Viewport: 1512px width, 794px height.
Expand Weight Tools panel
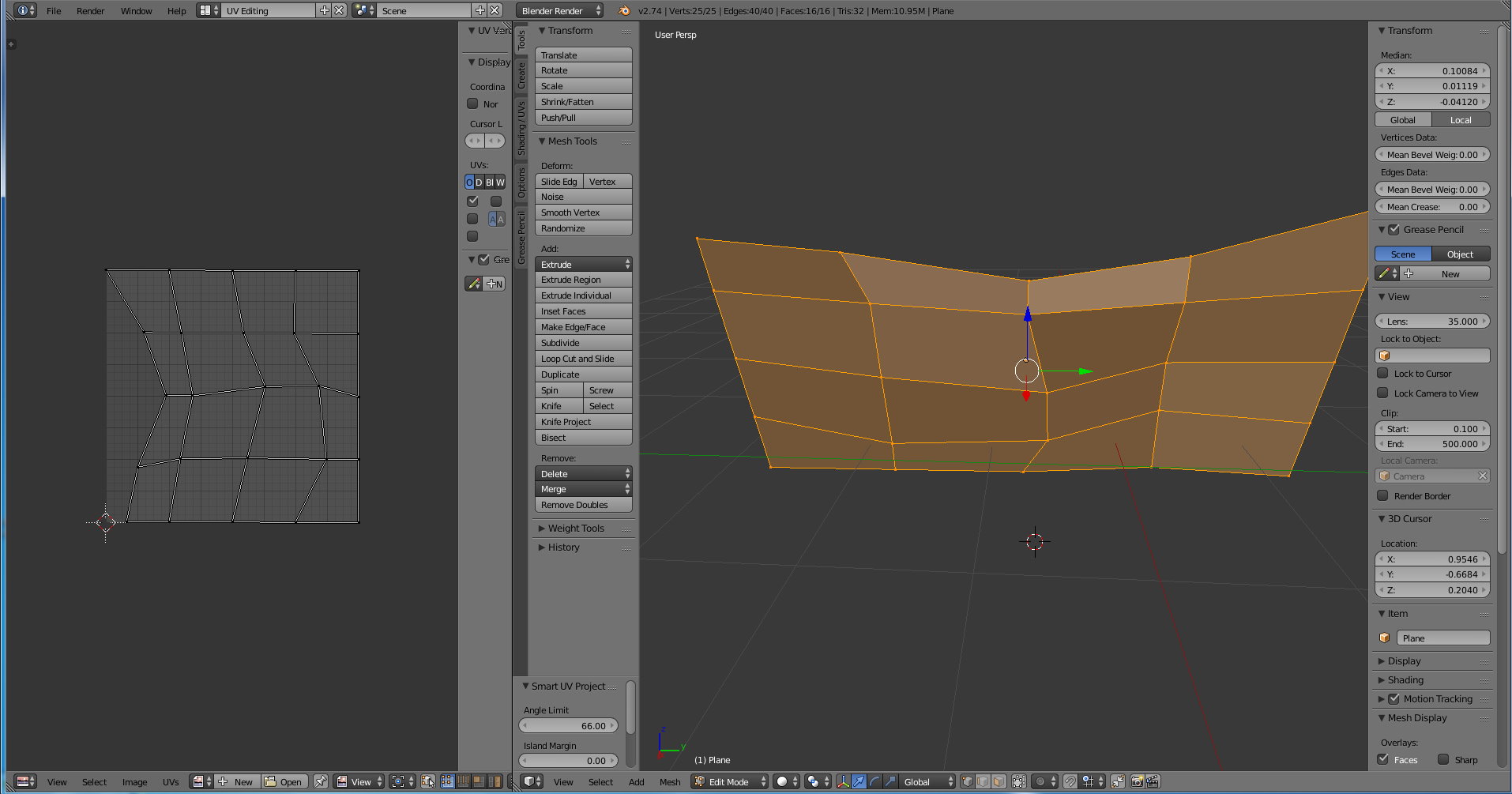pyautogui.click(x=575, y=528)
